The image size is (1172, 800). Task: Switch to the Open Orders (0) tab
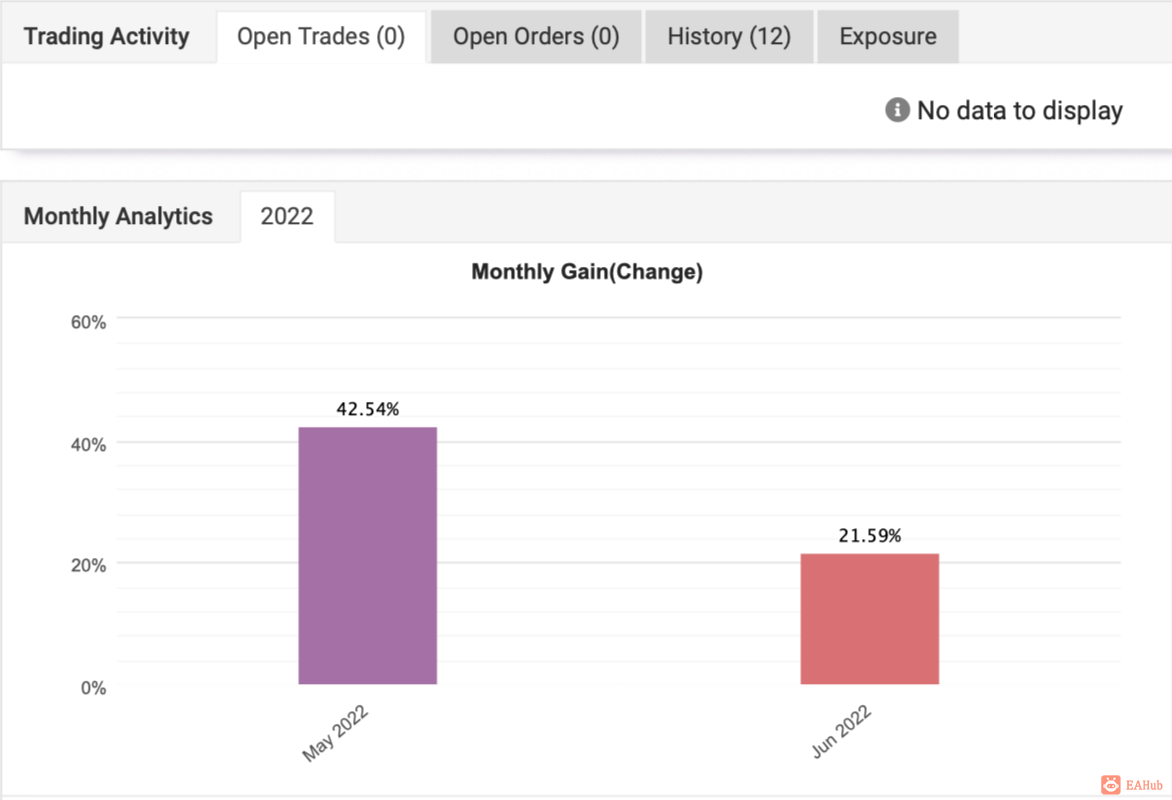[536, 37]
